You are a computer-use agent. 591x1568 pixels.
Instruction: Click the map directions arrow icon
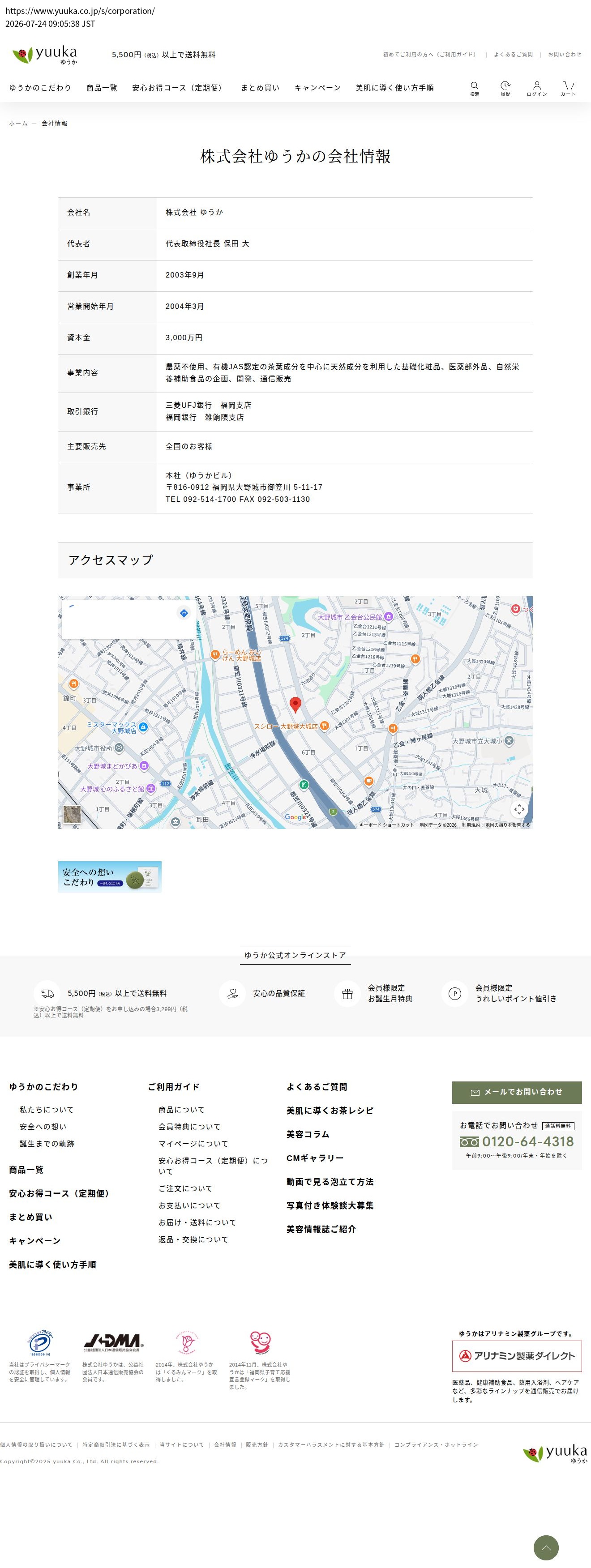pos(184,612)
